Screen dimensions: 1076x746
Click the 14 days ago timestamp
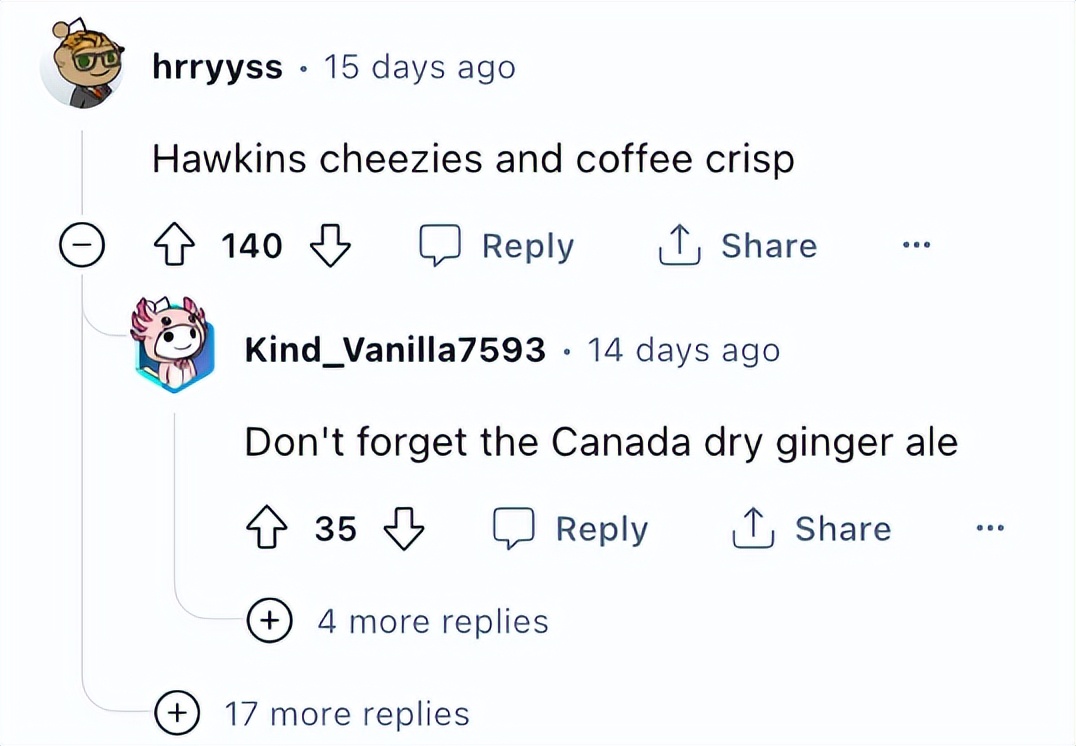click(x=683, y=350)
